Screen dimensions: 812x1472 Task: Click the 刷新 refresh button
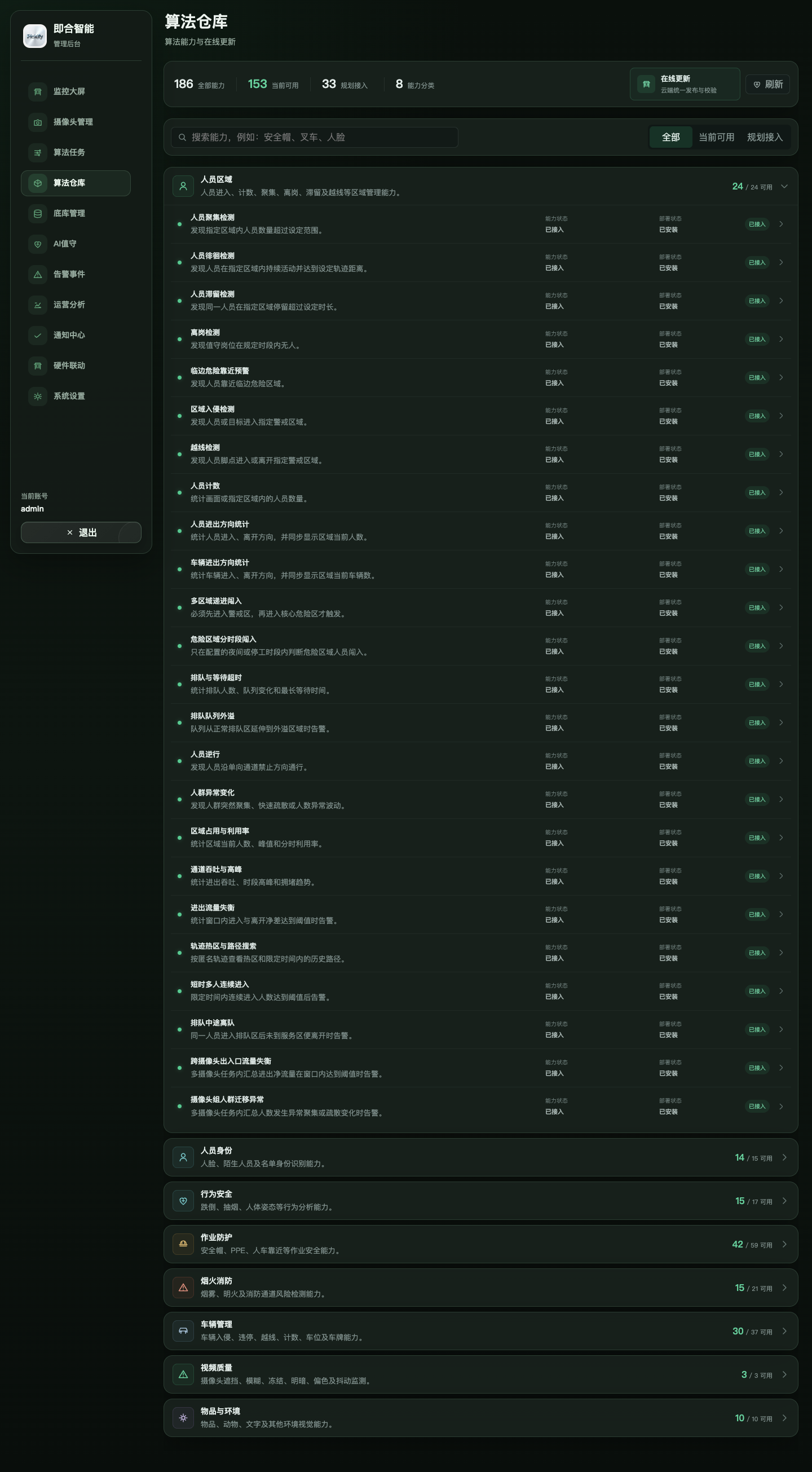[x=768, y=84]
